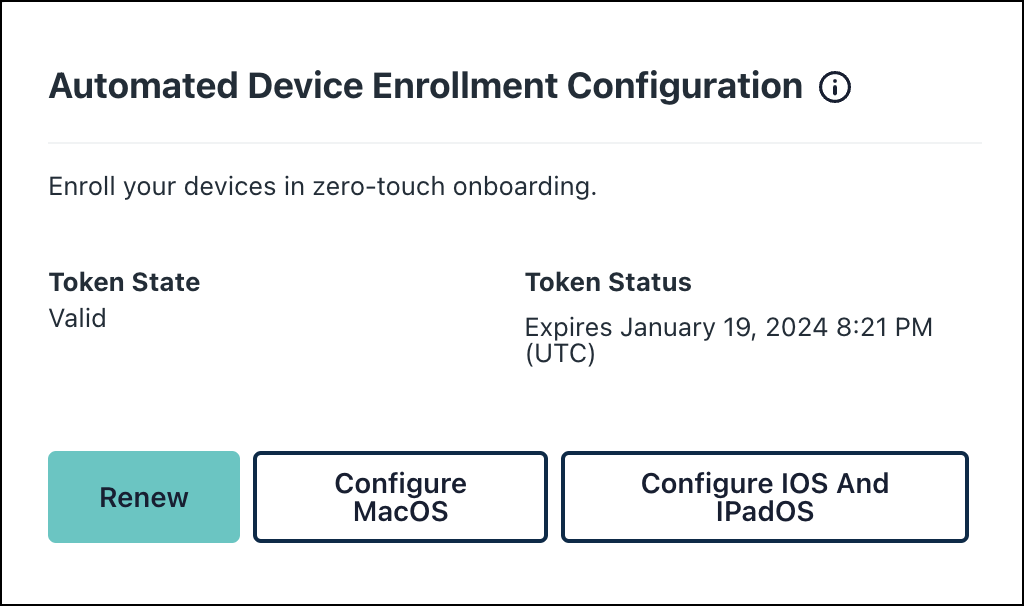
Task: Click January 19, 2024 in Token Status
Action: [x=724, y=328]
